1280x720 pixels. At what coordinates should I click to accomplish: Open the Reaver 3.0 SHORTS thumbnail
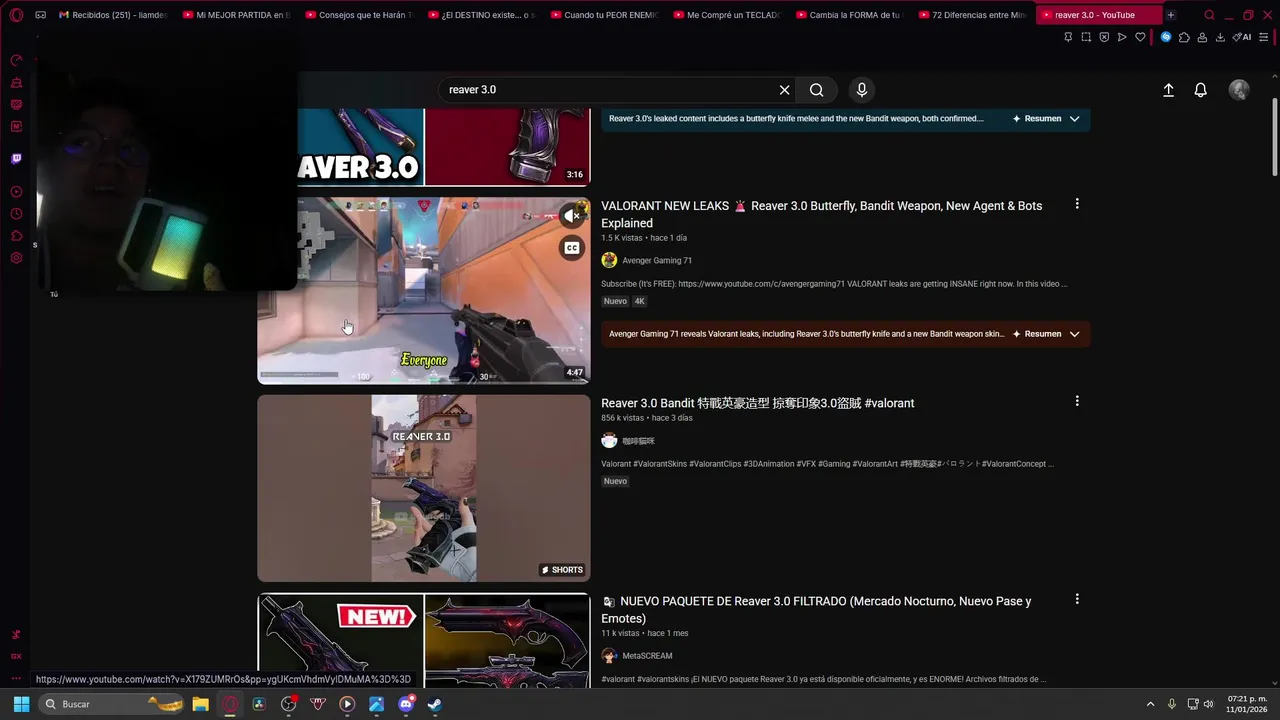pos(424,488)
